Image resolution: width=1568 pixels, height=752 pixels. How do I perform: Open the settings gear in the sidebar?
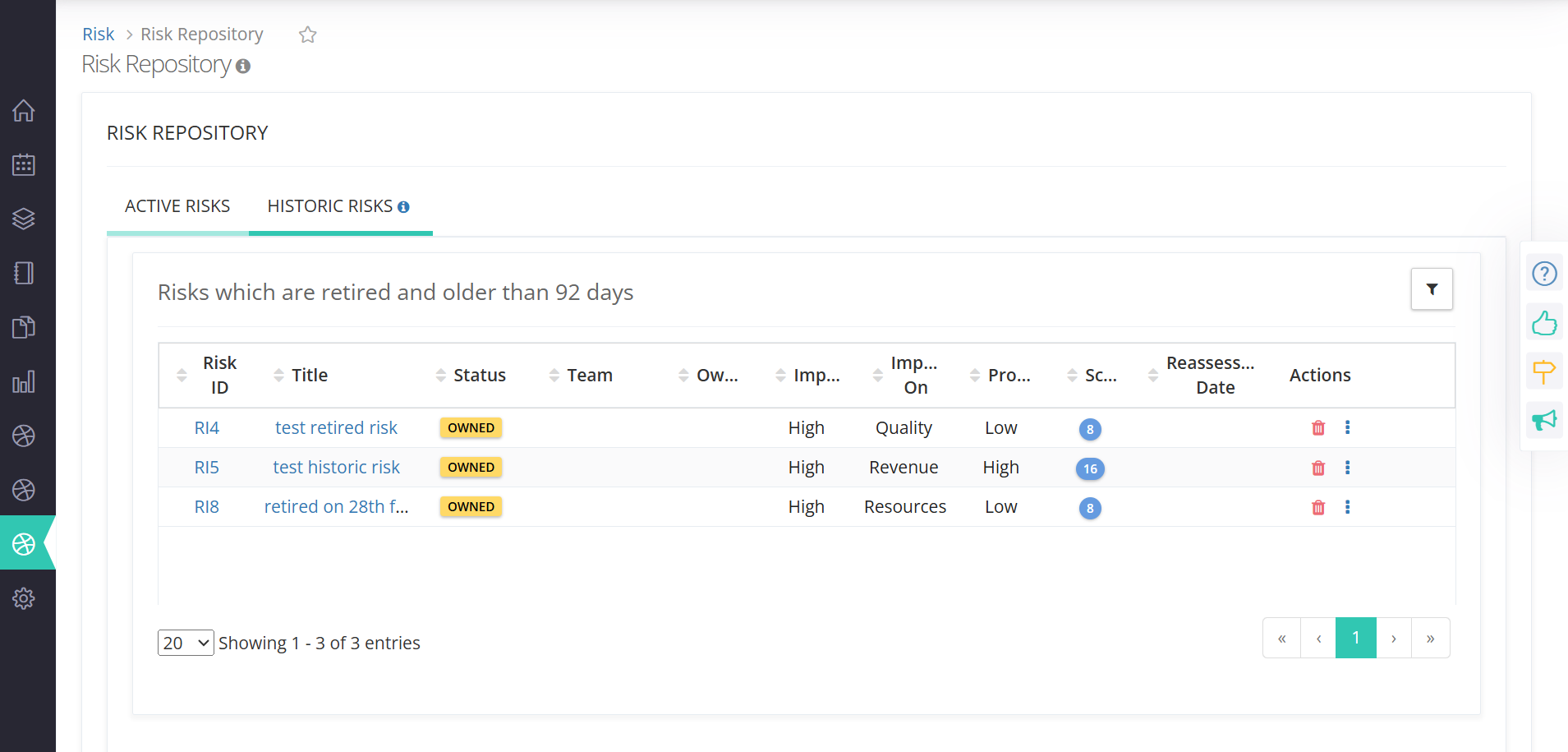click(x=24, y=598)
